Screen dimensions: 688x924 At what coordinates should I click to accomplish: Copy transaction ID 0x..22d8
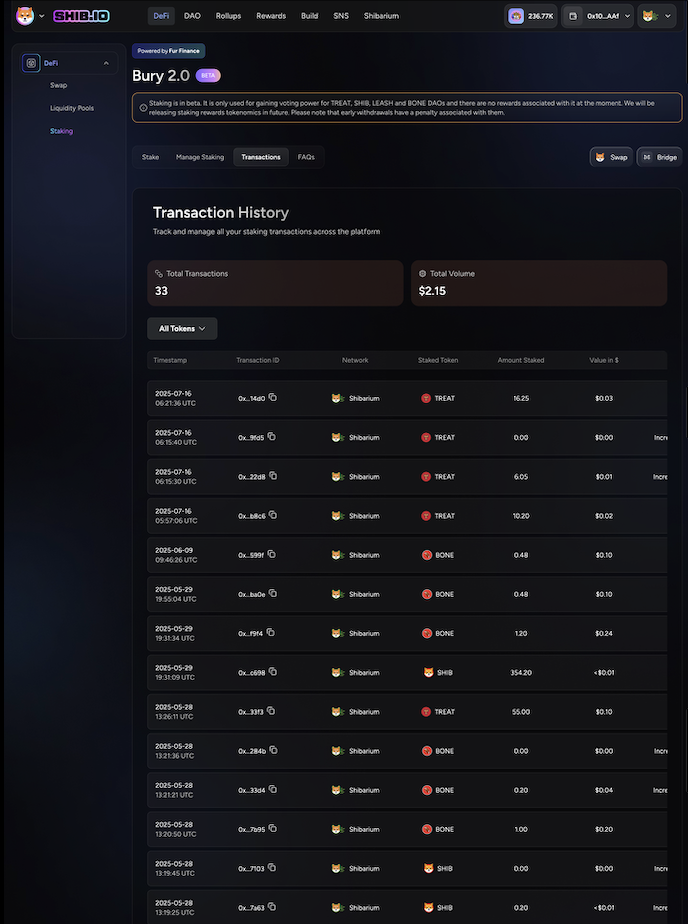point(273,476)
